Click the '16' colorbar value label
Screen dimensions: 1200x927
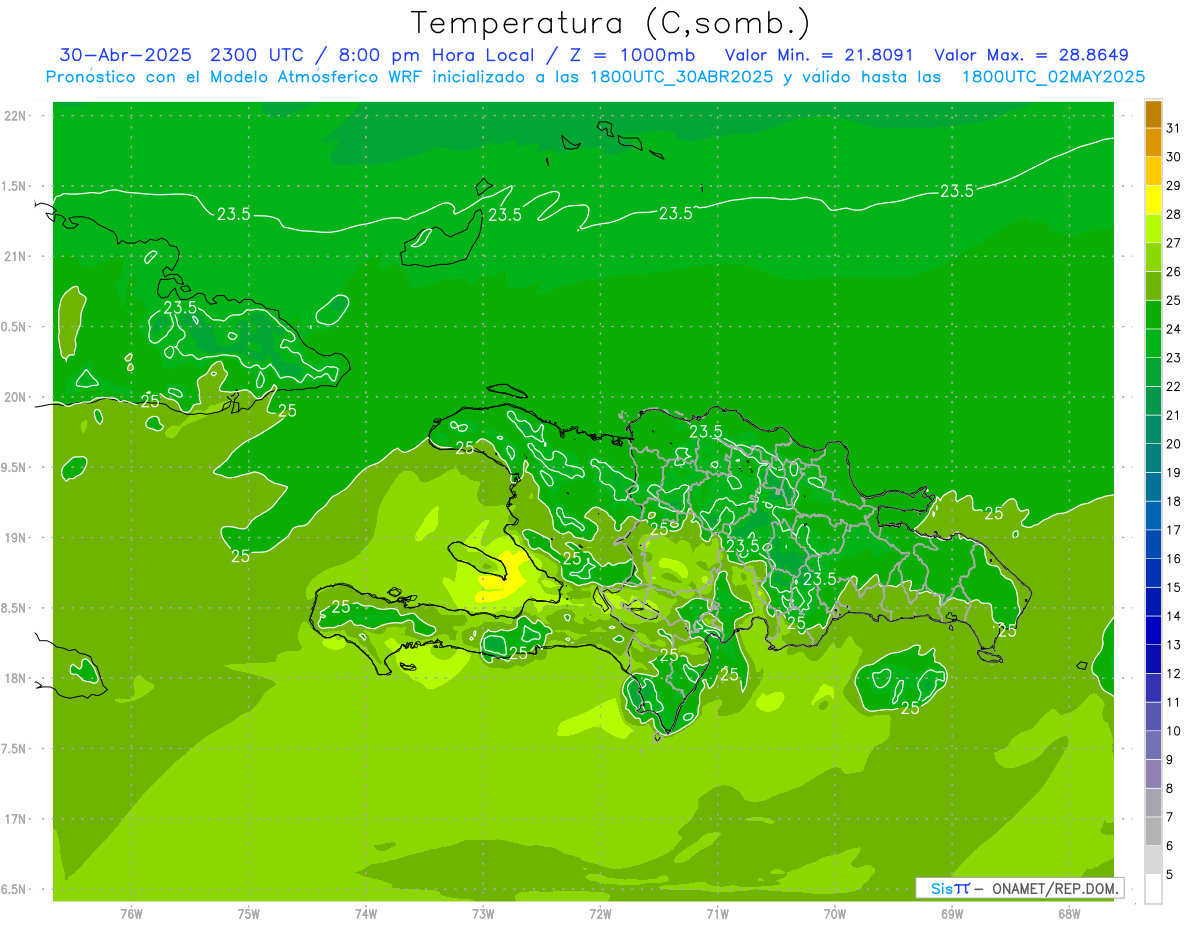pos(1173,559)
